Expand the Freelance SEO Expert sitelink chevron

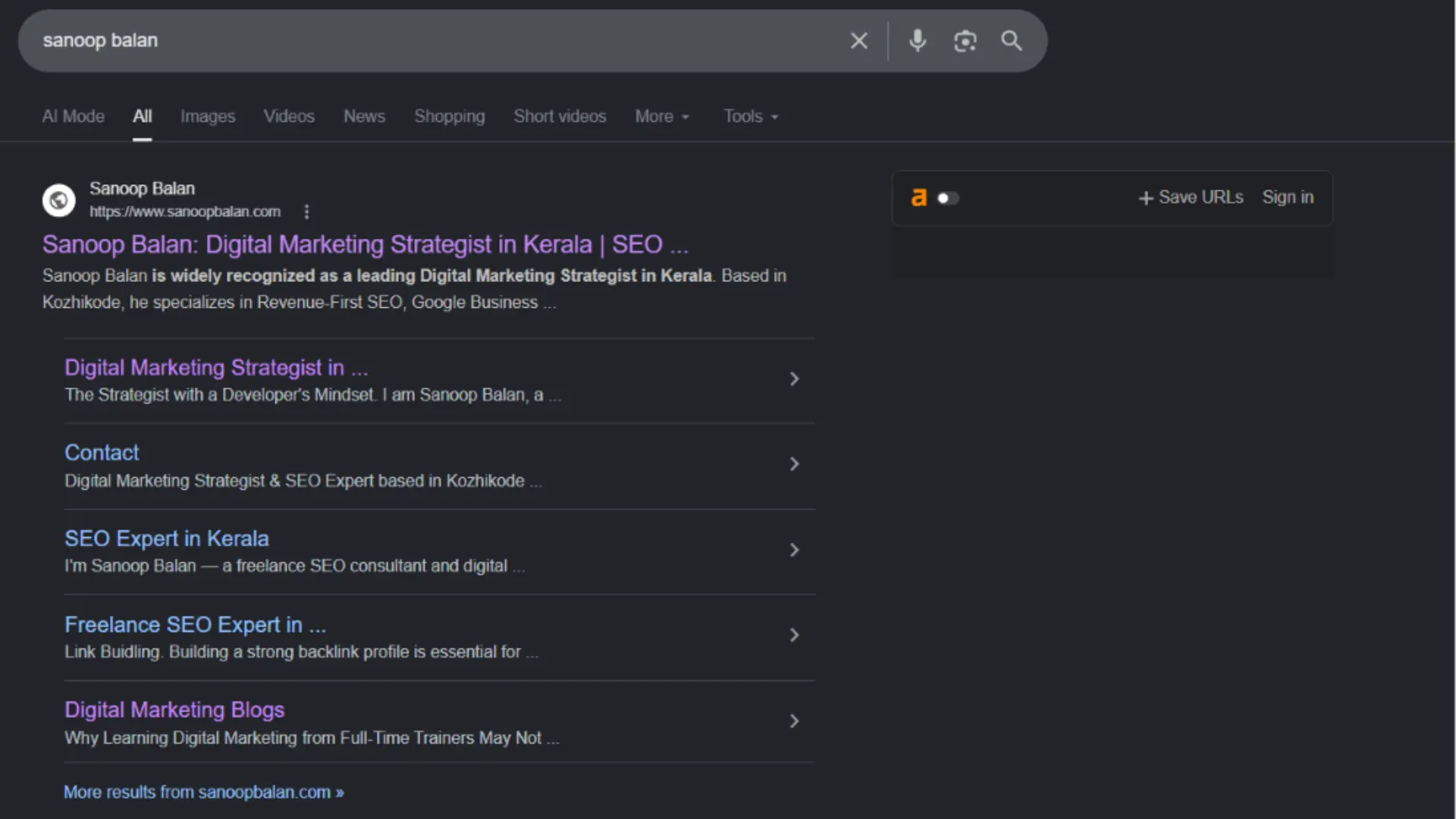coord(794,635)
